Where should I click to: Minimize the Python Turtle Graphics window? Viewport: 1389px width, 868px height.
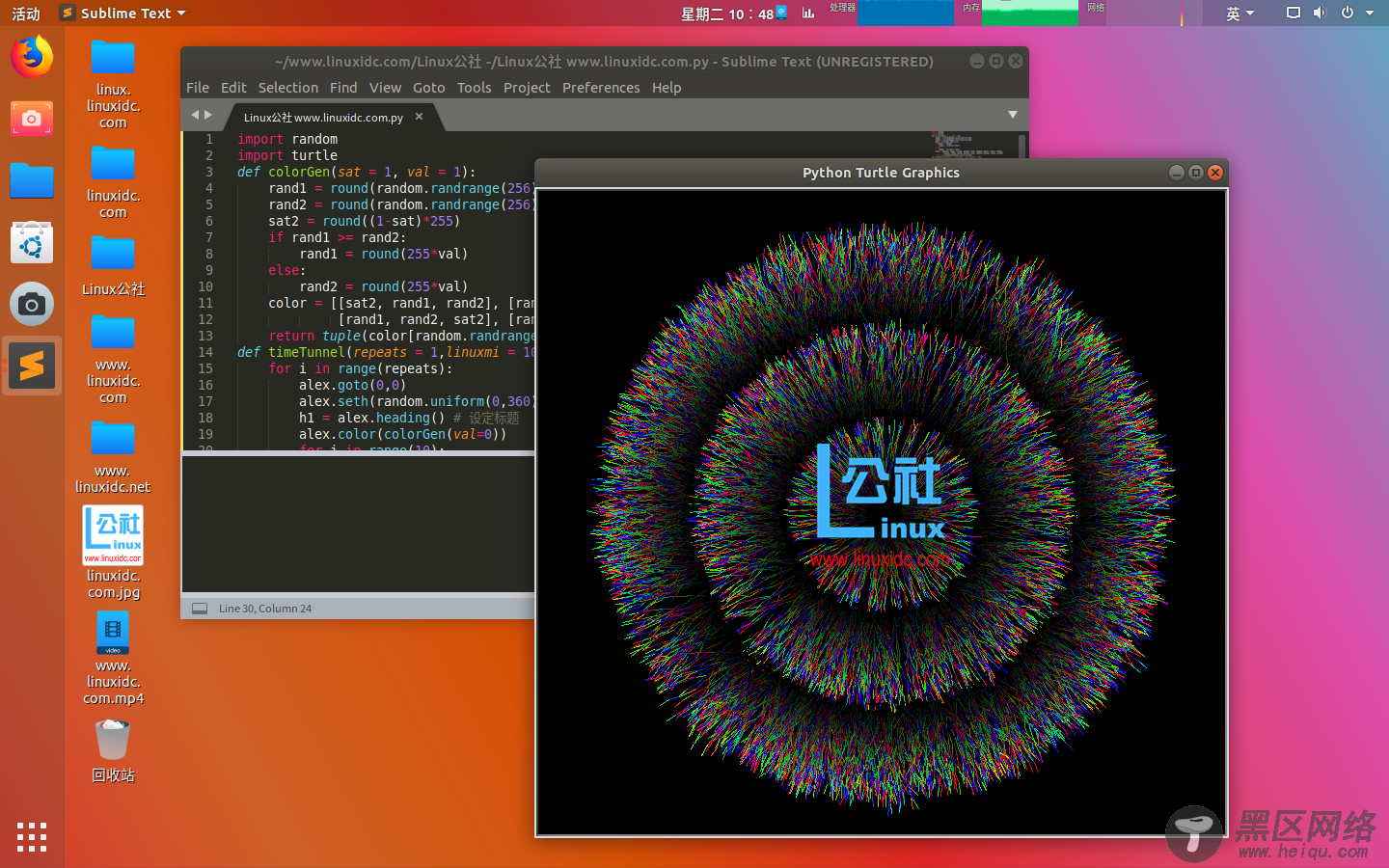coord(1176,173)
